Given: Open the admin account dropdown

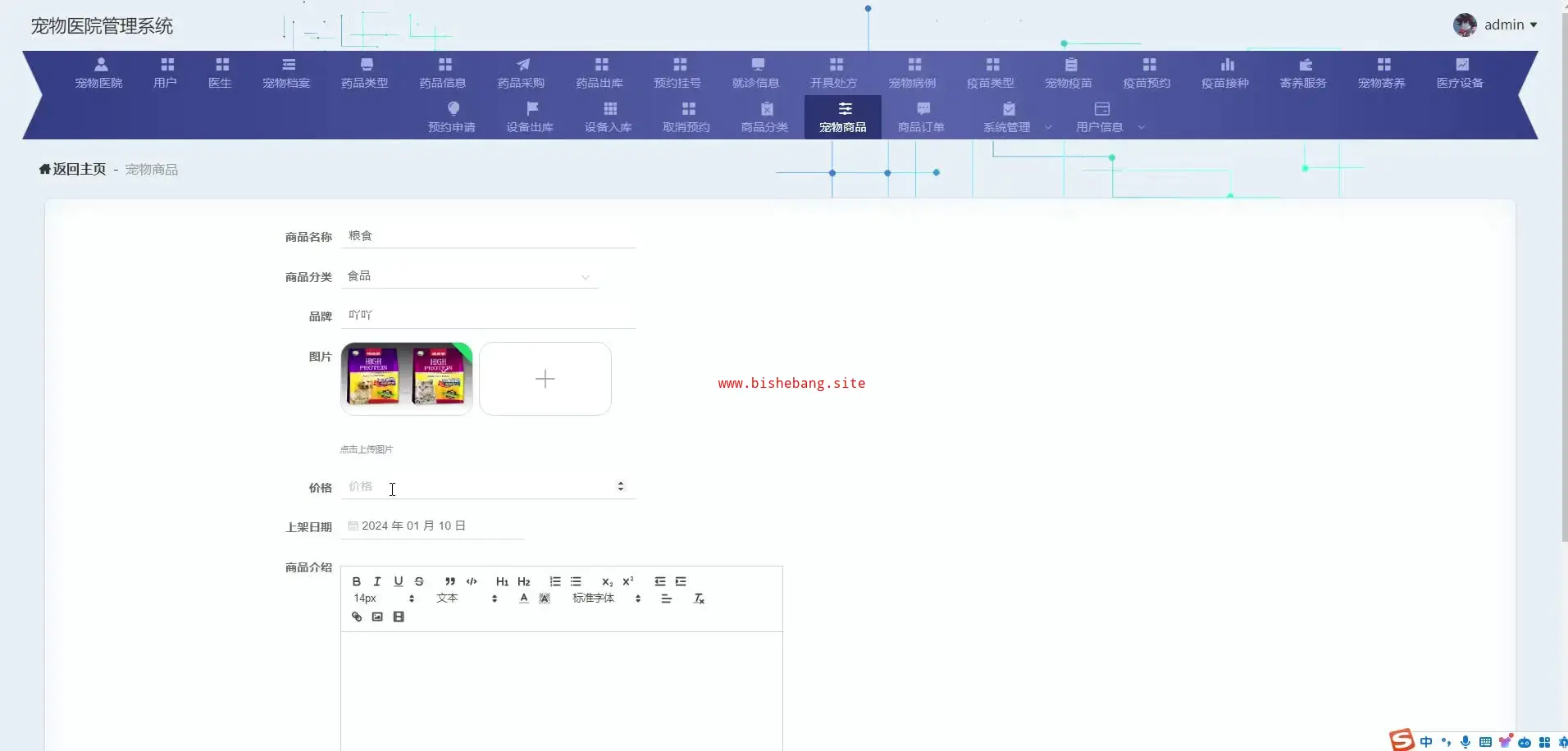Looking at the screenshot, I should coord(1495,25).
